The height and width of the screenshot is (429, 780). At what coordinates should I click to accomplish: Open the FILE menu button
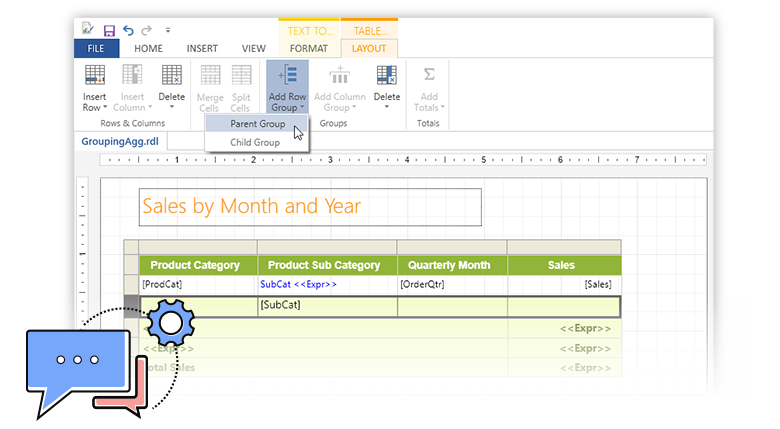tap(96, 48)
